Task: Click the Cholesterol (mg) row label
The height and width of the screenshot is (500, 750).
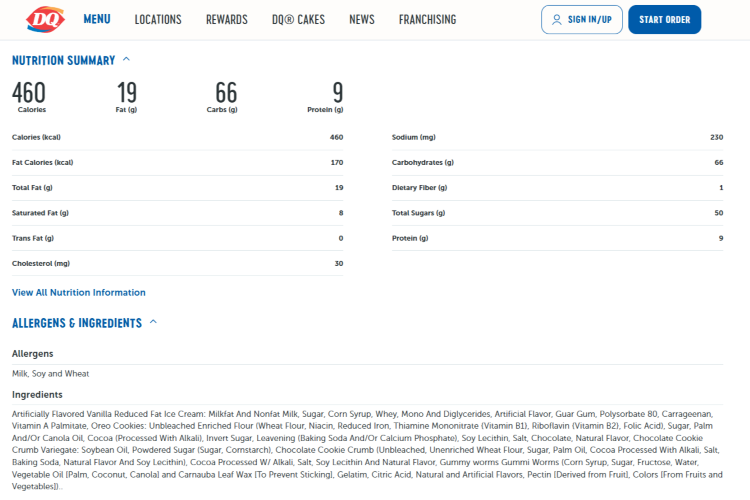Action: pos(41,264)
